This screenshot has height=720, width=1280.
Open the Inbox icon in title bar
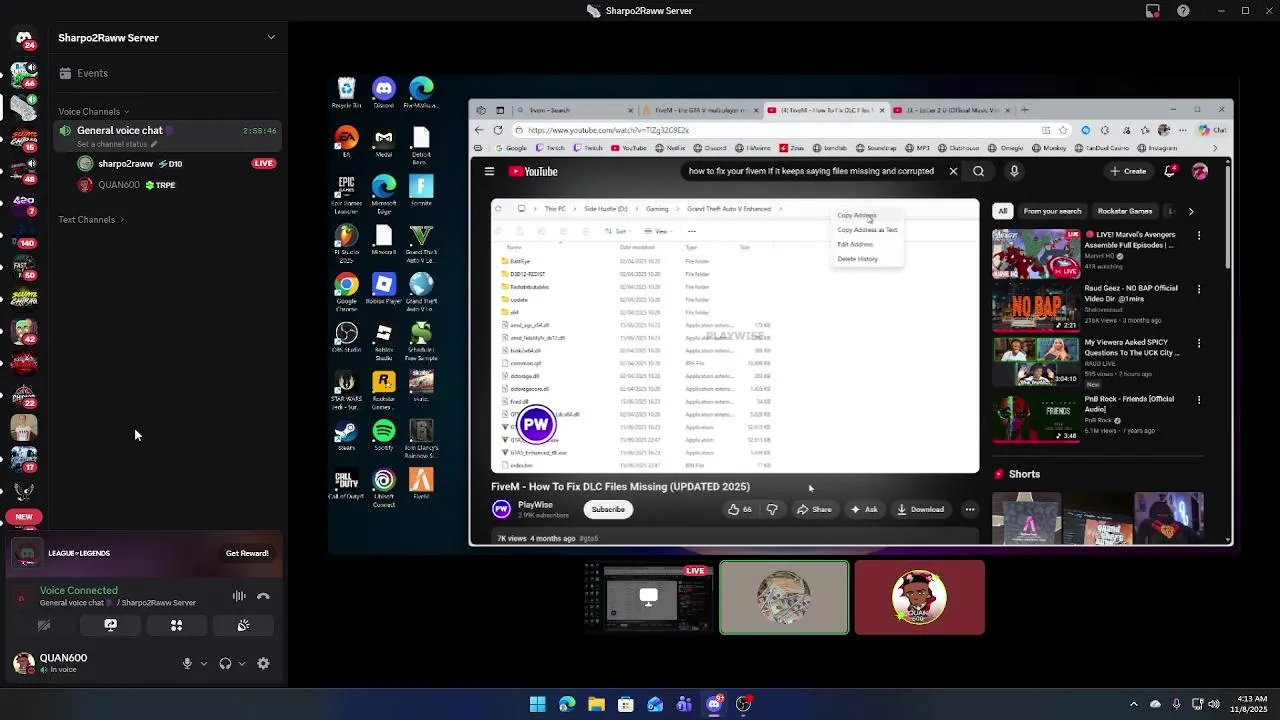[1153, 11]
